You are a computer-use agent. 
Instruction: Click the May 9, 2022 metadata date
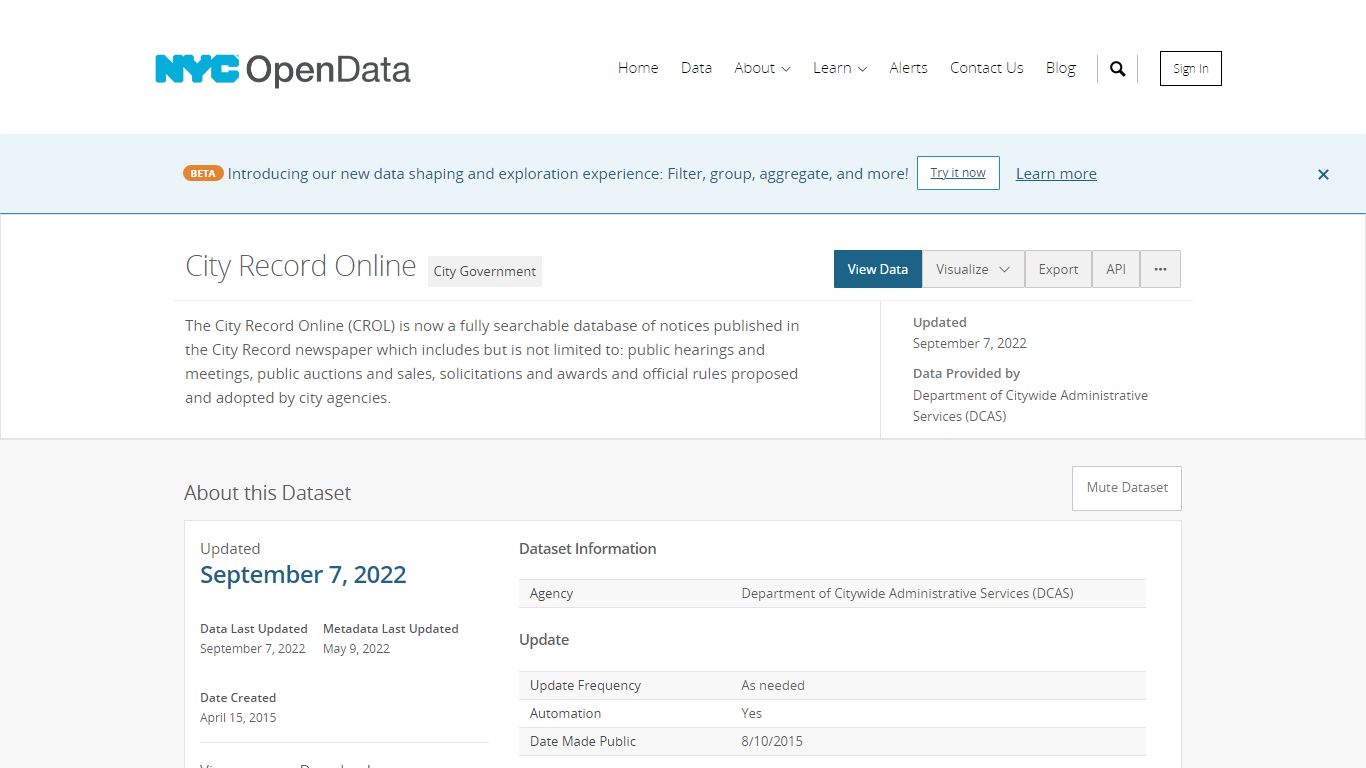tap(356, 649)
